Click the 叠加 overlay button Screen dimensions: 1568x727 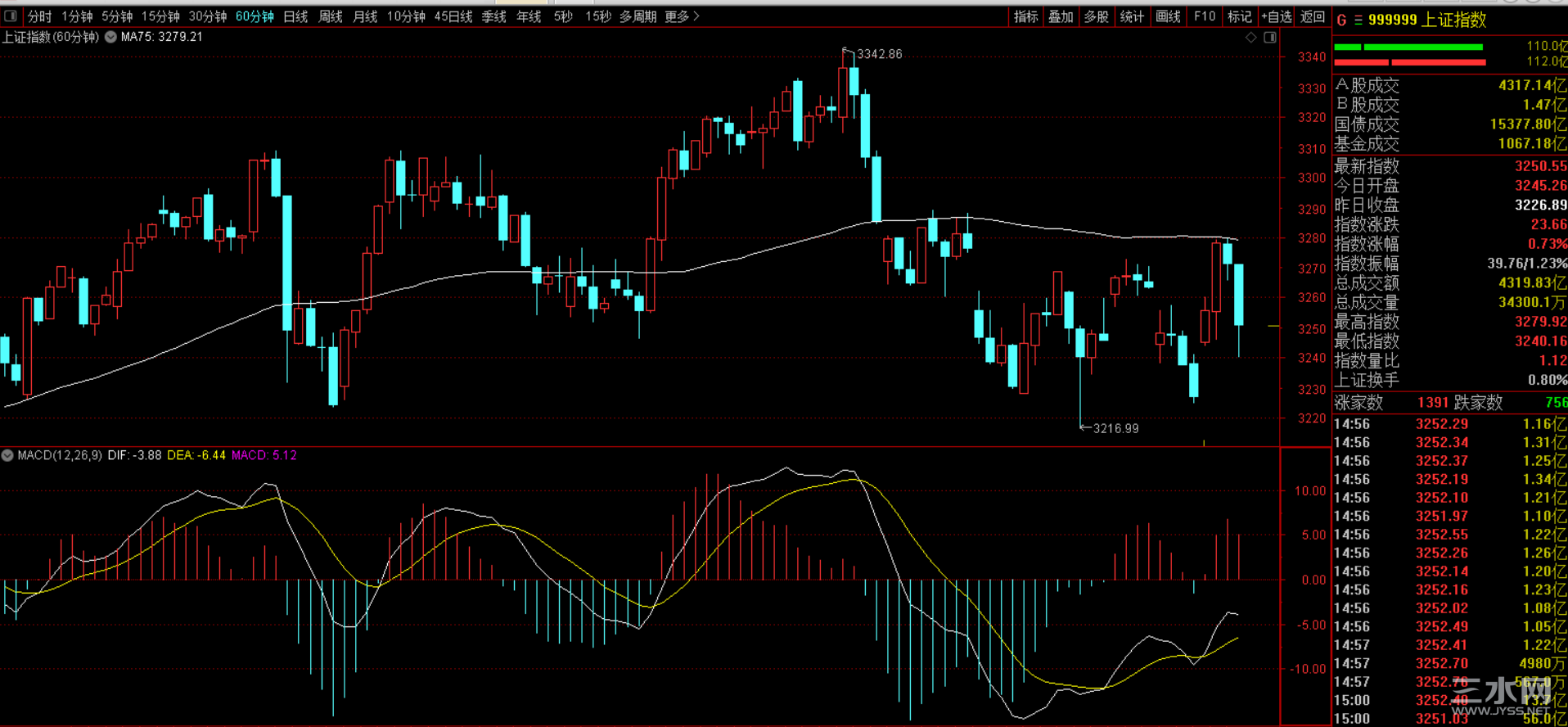click(1061, 16)
